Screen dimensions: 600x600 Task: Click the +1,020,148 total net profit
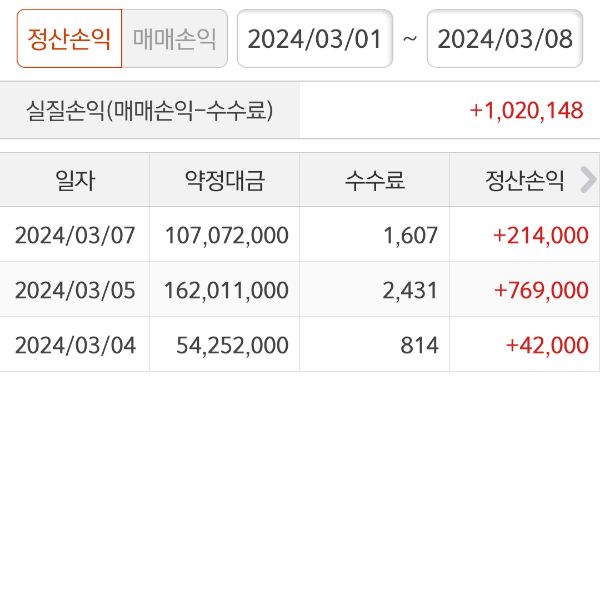[526, 110]
